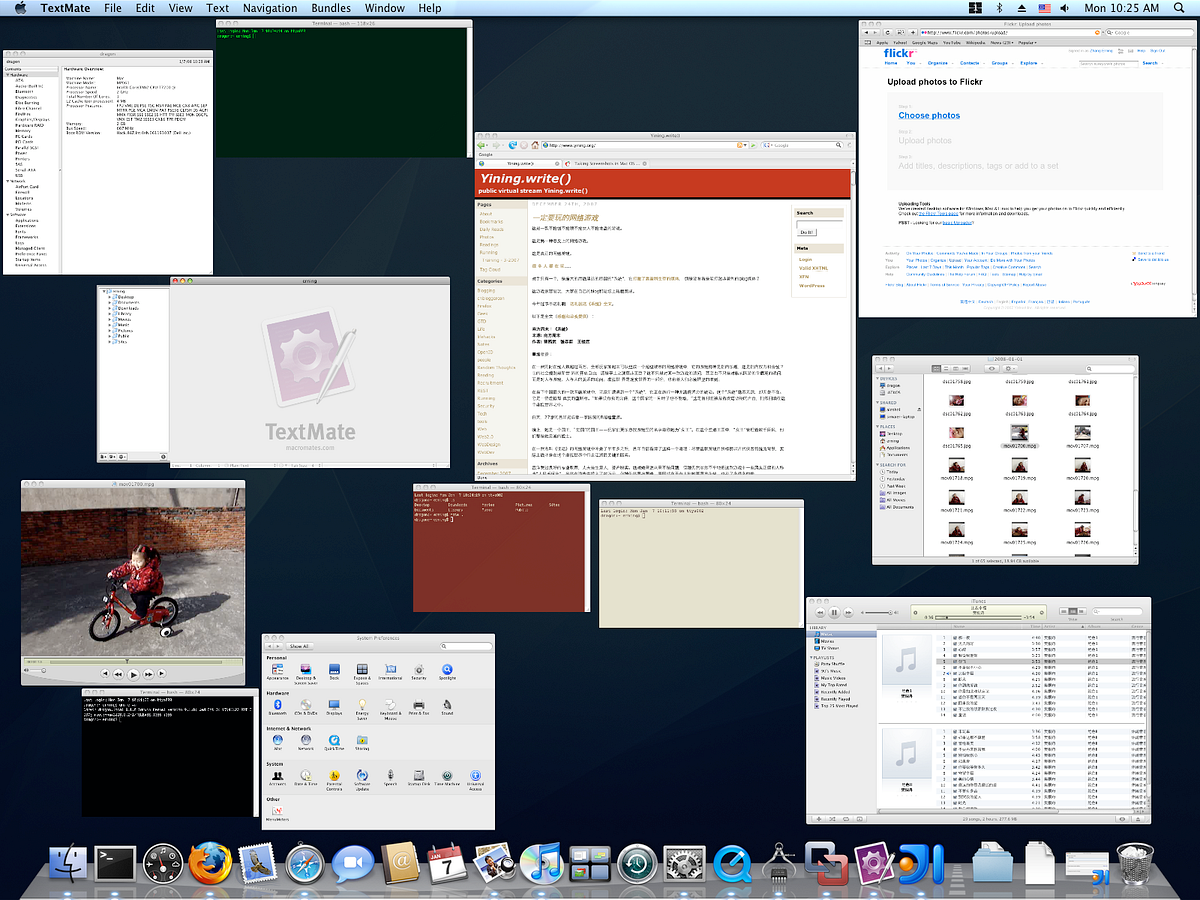The height and width of the screenshot is (900, 1200).
Task: Open the Apple menu
Action: click(x=20, y=8)
